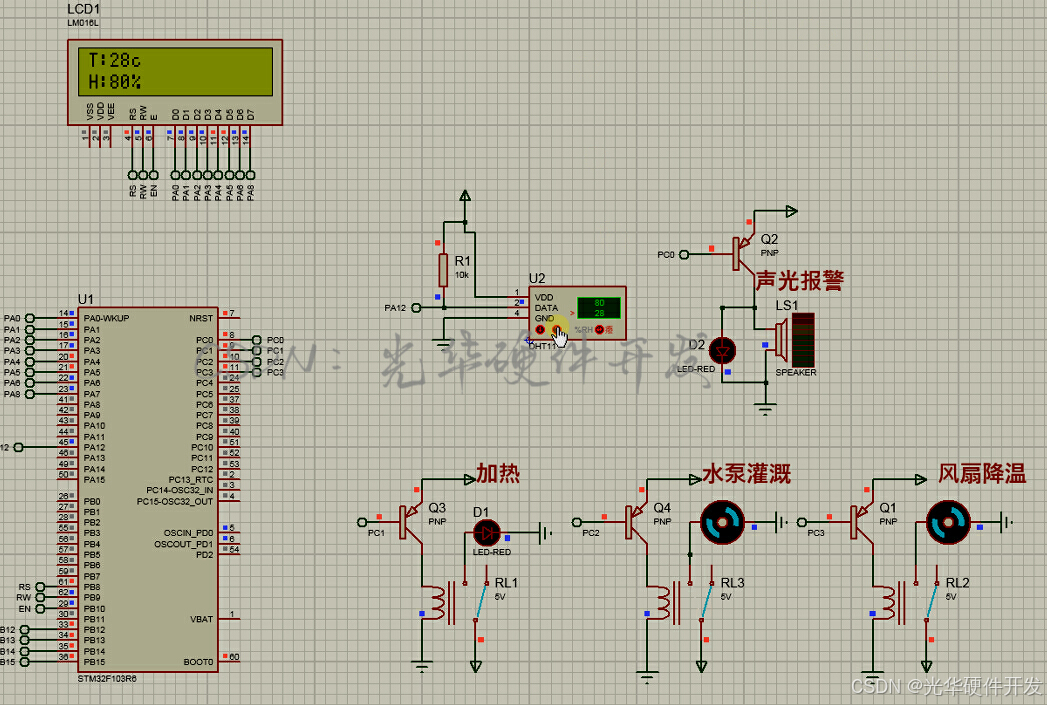Select the red LED D1
The width and height of the screenshot is (1047, 705).
point(487,533)
